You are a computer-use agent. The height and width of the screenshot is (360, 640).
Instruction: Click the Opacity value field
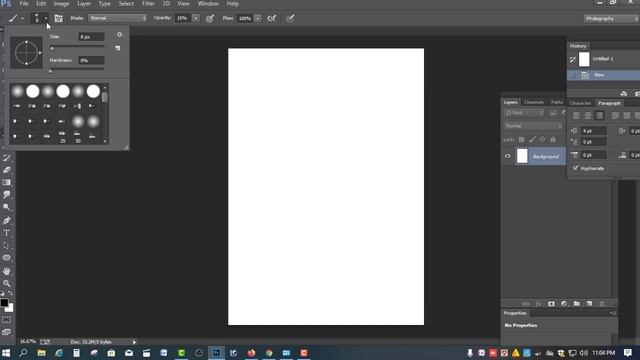coord(182,18)
